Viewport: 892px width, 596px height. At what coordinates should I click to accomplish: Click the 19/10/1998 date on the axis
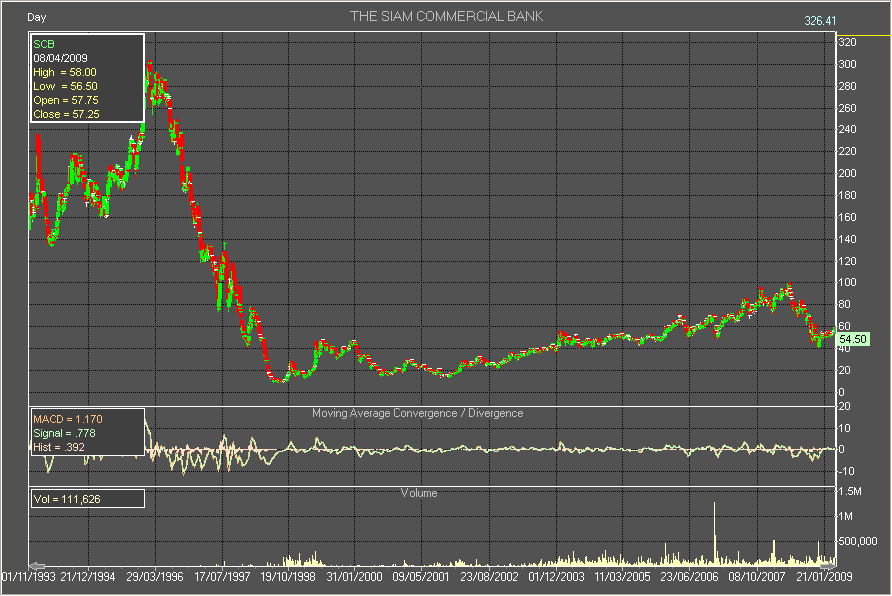coord(288,577)
